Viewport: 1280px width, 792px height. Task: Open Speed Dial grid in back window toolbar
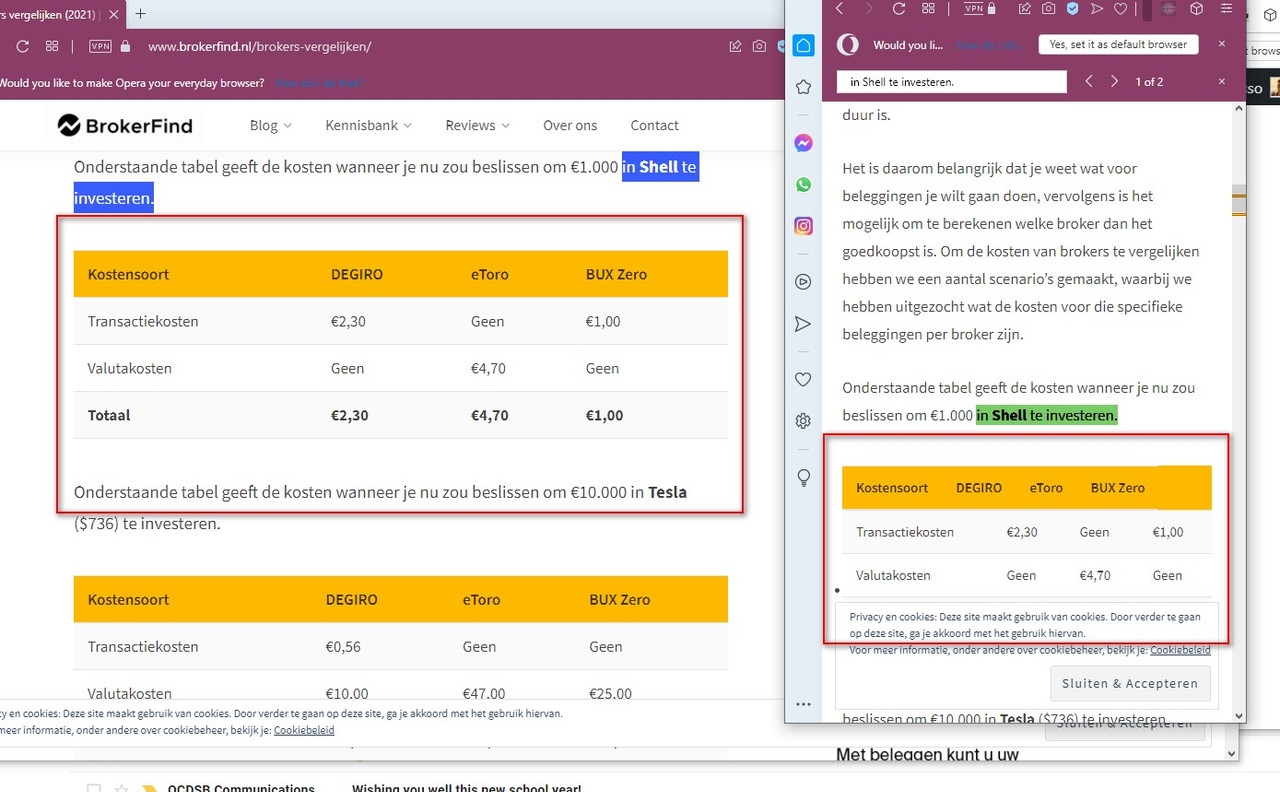coord(52,46)
